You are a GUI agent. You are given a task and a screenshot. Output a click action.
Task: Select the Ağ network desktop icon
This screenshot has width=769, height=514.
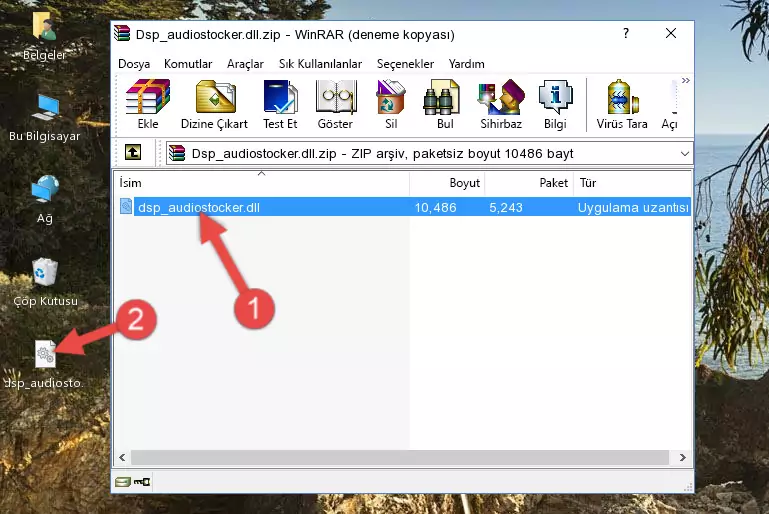pos(45,200)
